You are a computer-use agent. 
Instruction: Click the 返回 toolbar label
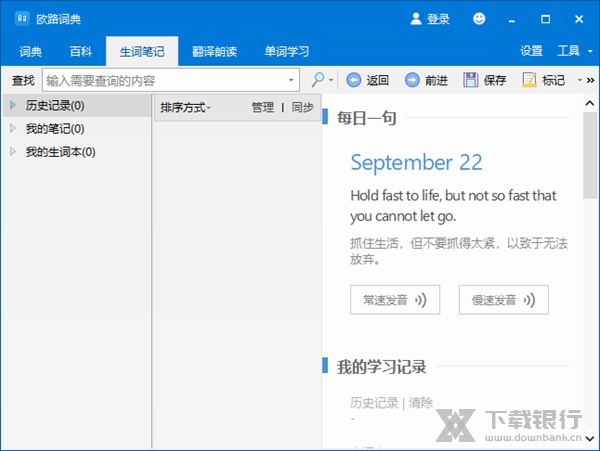coord(378,80)
